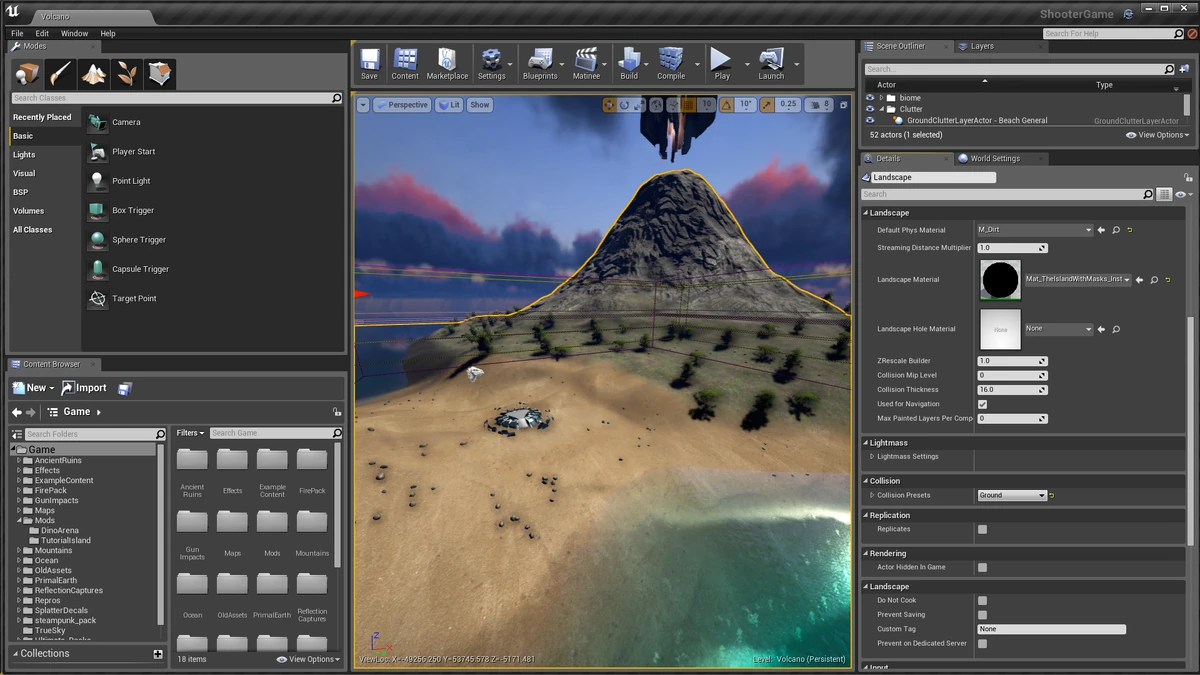Enable the Used for Navigation checkbox
The width and height of the screenshot is (1200, 675).
pyautogui.click(x=982, y=404)
